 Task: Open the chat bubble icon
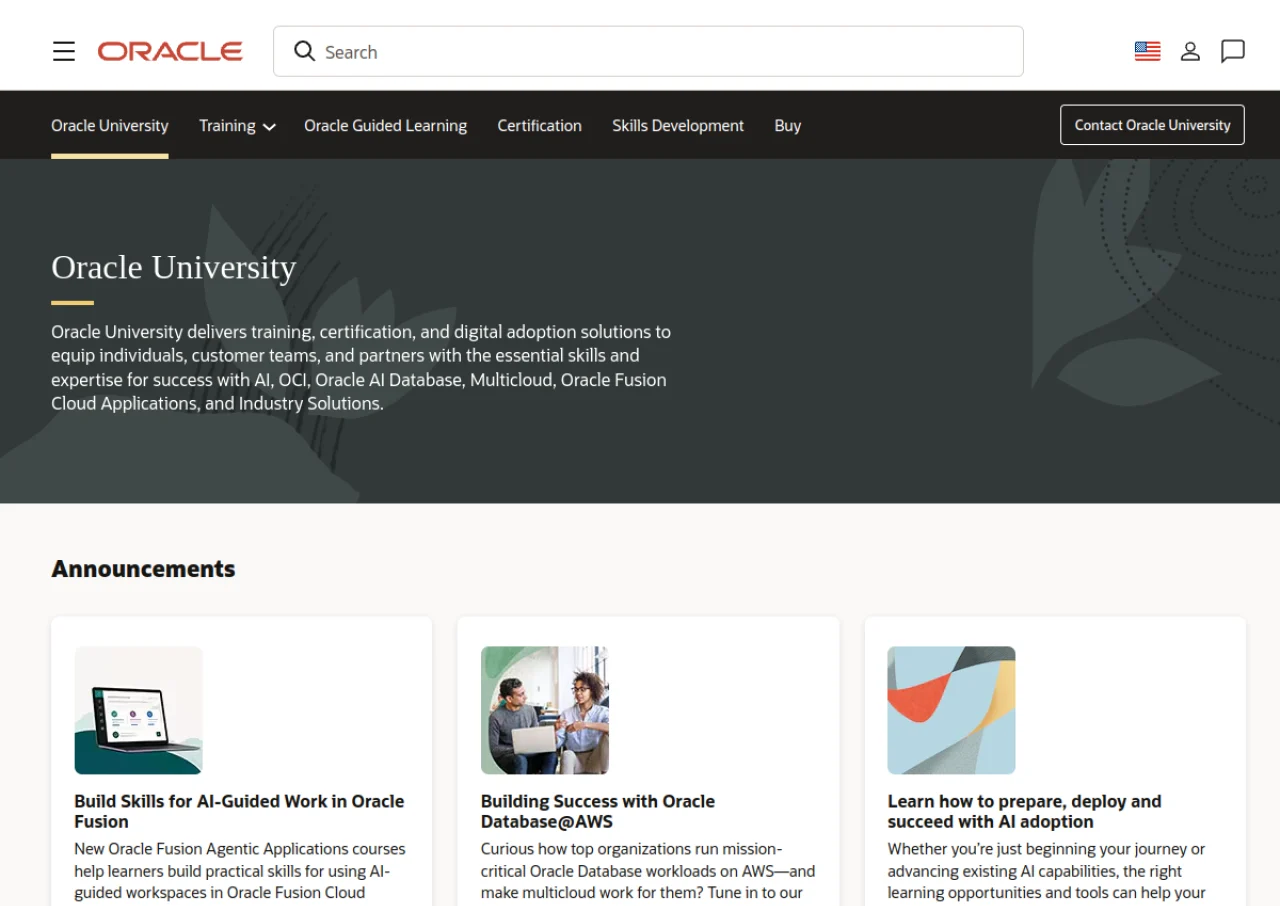[x=1233, y=51]
